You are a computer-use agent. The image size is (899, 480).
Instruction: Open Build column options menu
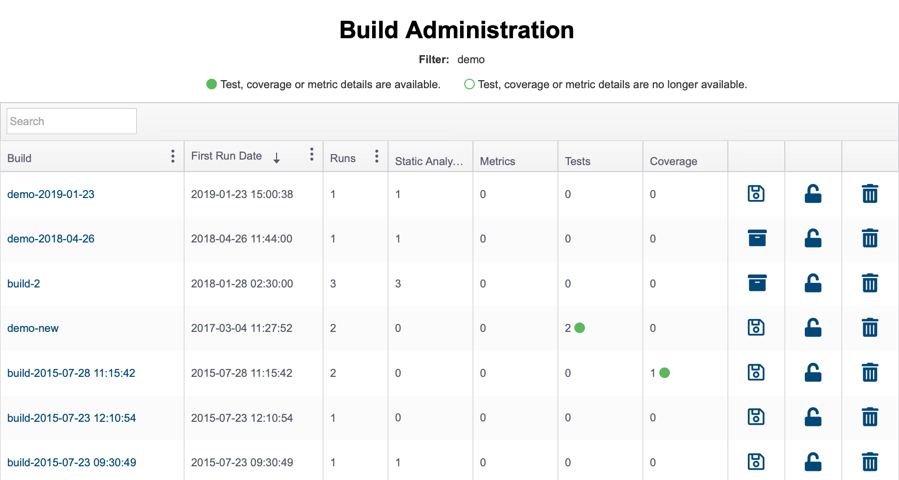(173, 156)
